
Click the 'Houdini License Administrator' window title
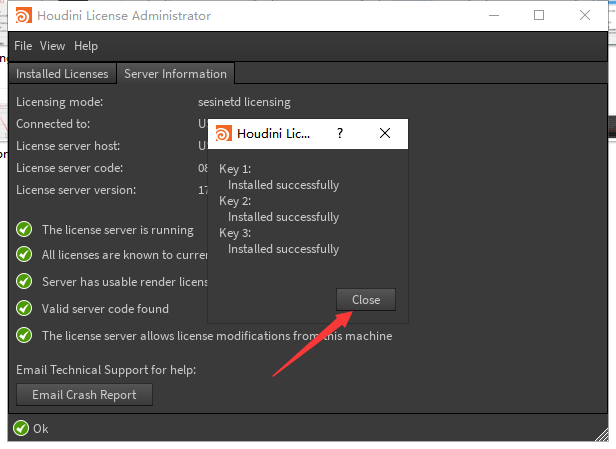124,16
